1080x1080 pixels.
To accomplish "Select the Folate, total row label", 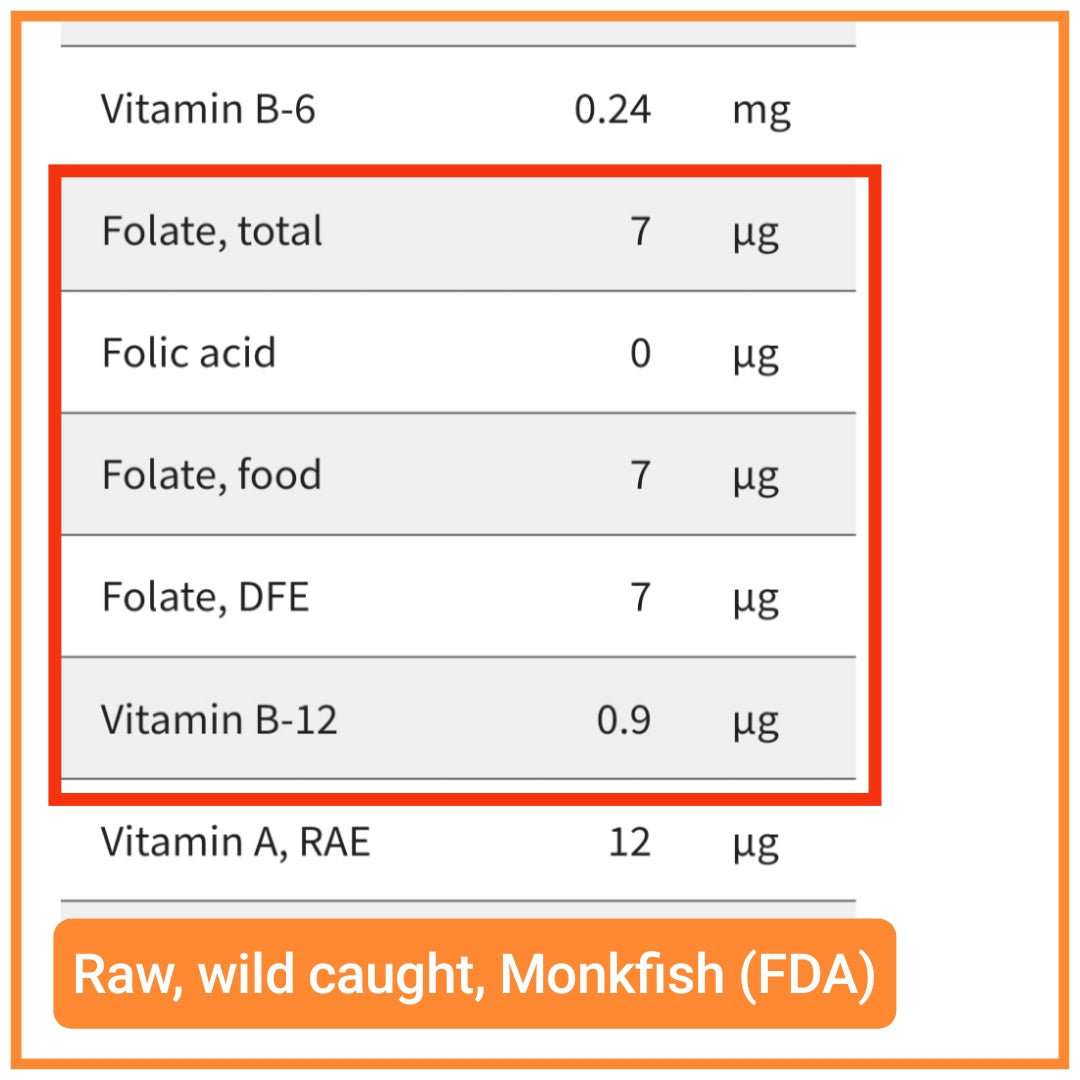I will point(212,231).
